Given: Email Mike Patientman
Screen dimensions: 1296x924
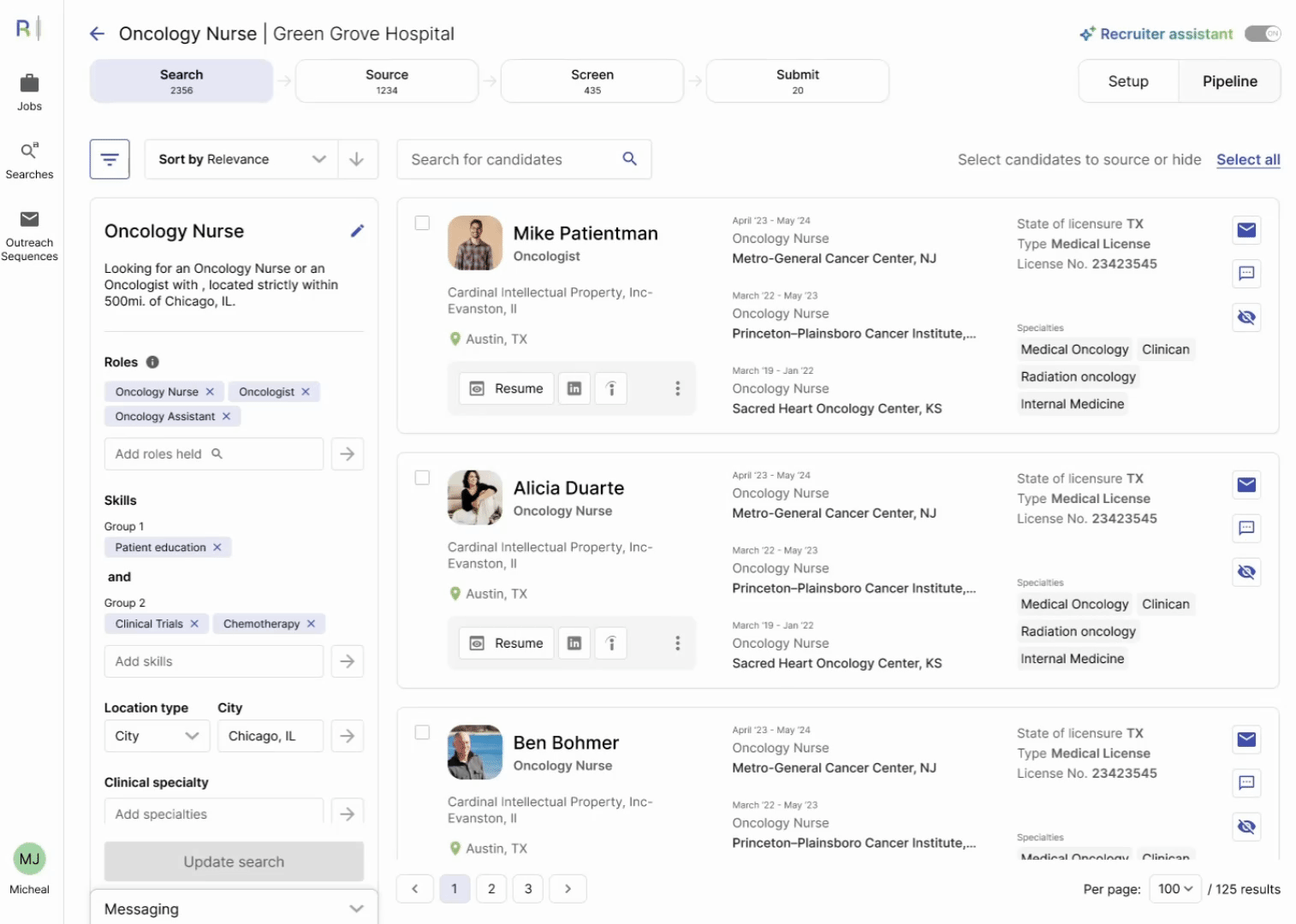Looking at the screenshot, I should [x=1246, y=230].
